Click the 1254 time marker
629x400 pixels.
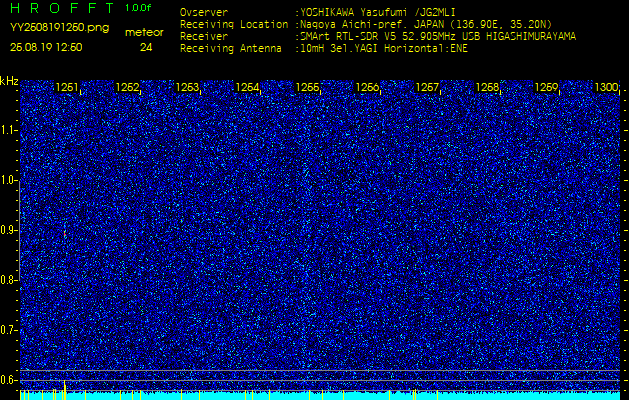tap(247, 87)
